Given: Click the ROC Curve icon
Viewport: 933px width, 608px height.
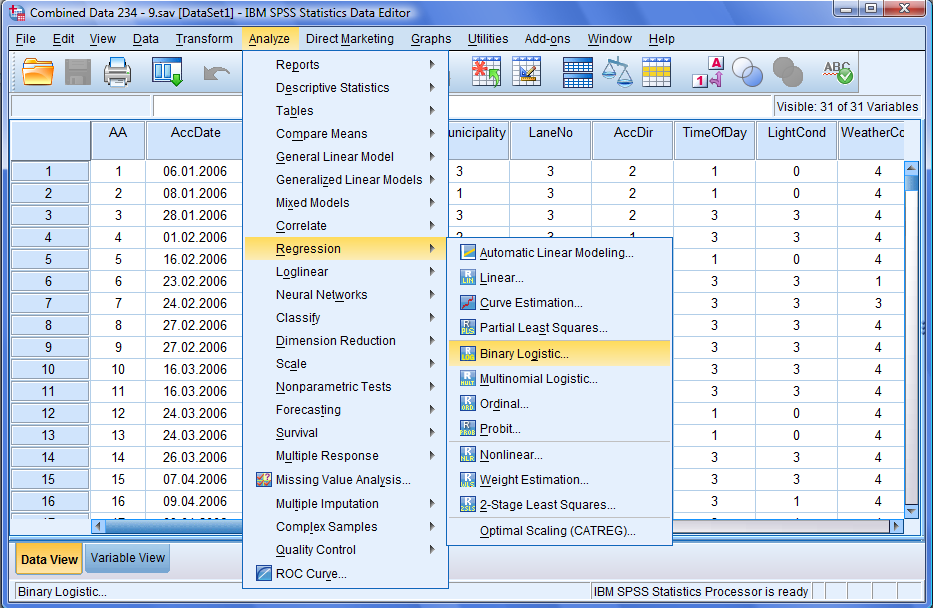Looking at the screenshot, I should point(264,573).
